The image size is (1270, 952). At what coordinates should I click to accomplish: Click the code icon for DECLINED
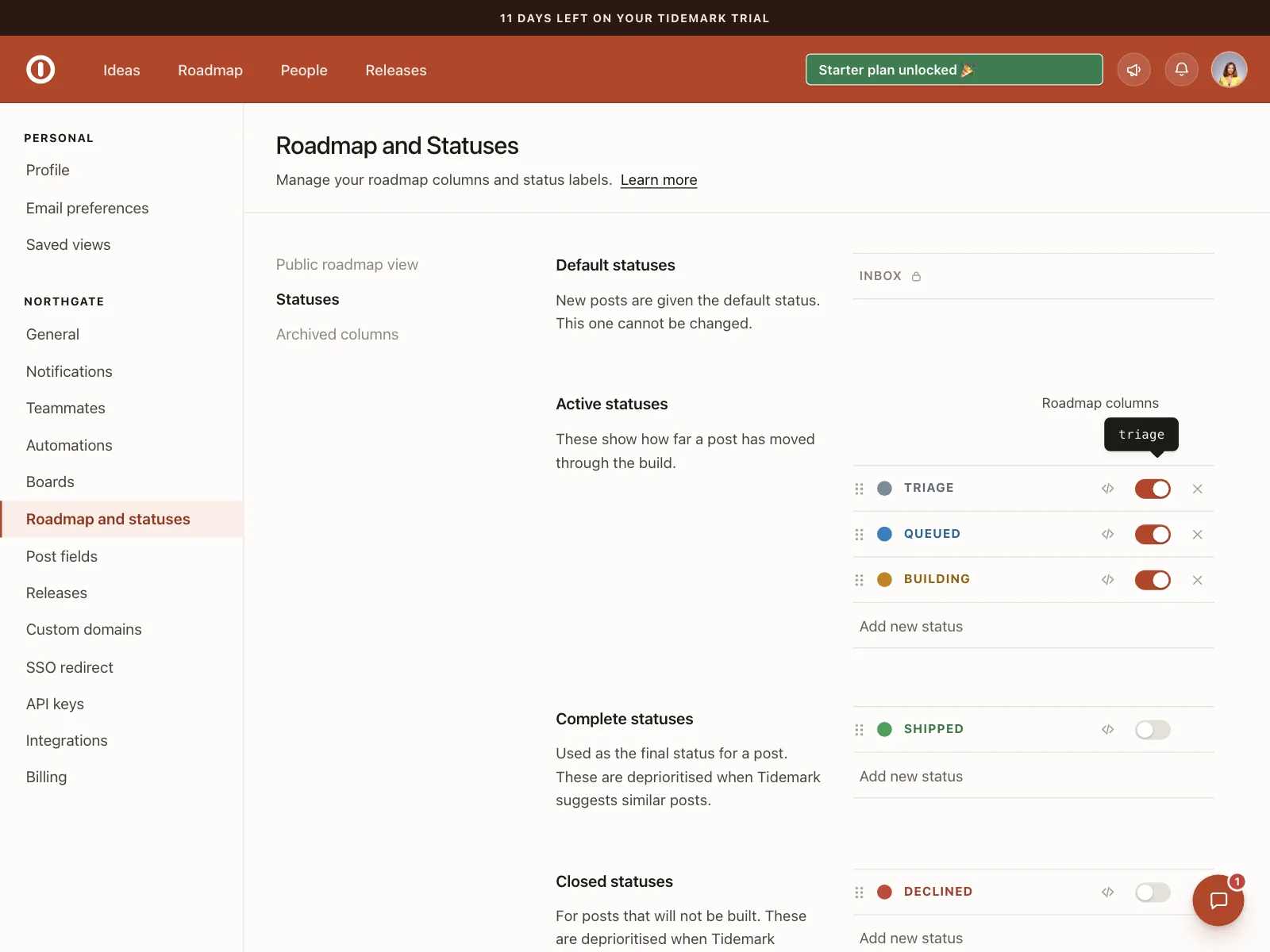pyautogui.click(x=1107, y=892)
